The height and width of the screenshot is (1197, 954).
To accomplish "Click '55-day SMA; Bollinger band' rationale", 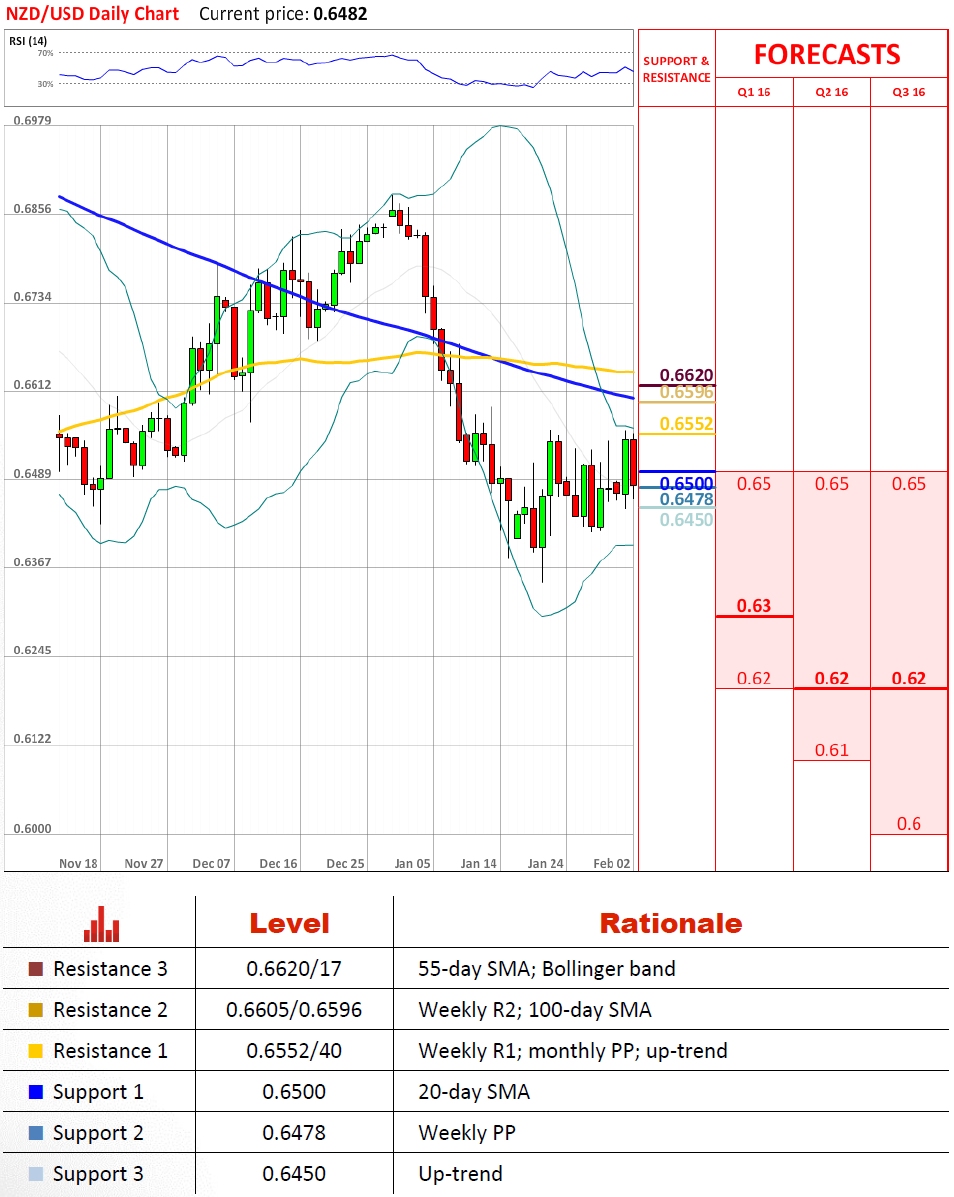I will tap(546, 969).
